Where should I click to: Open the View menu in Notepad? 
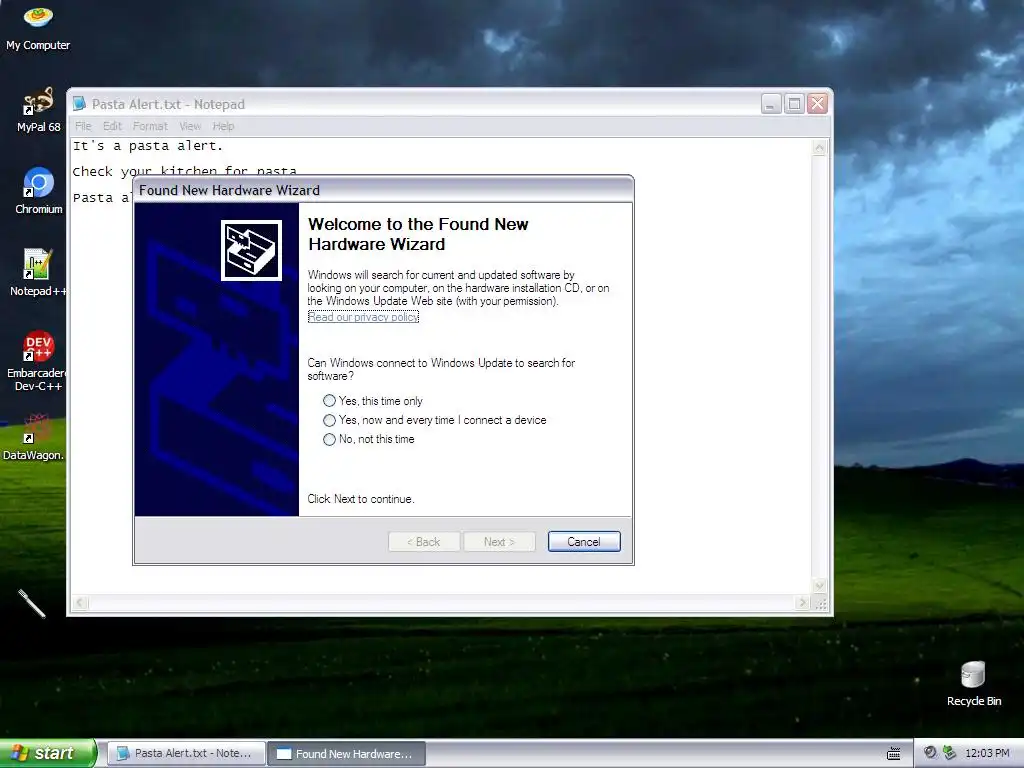click(x=190, y=126)
